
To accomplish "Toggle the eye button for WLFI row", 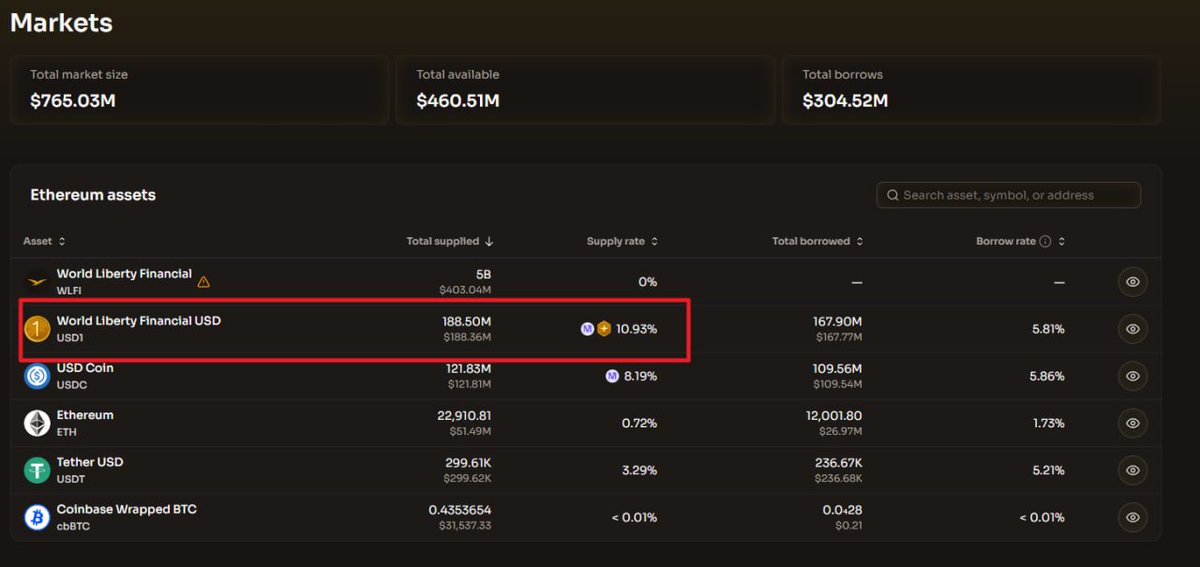I will [1132, 282].
